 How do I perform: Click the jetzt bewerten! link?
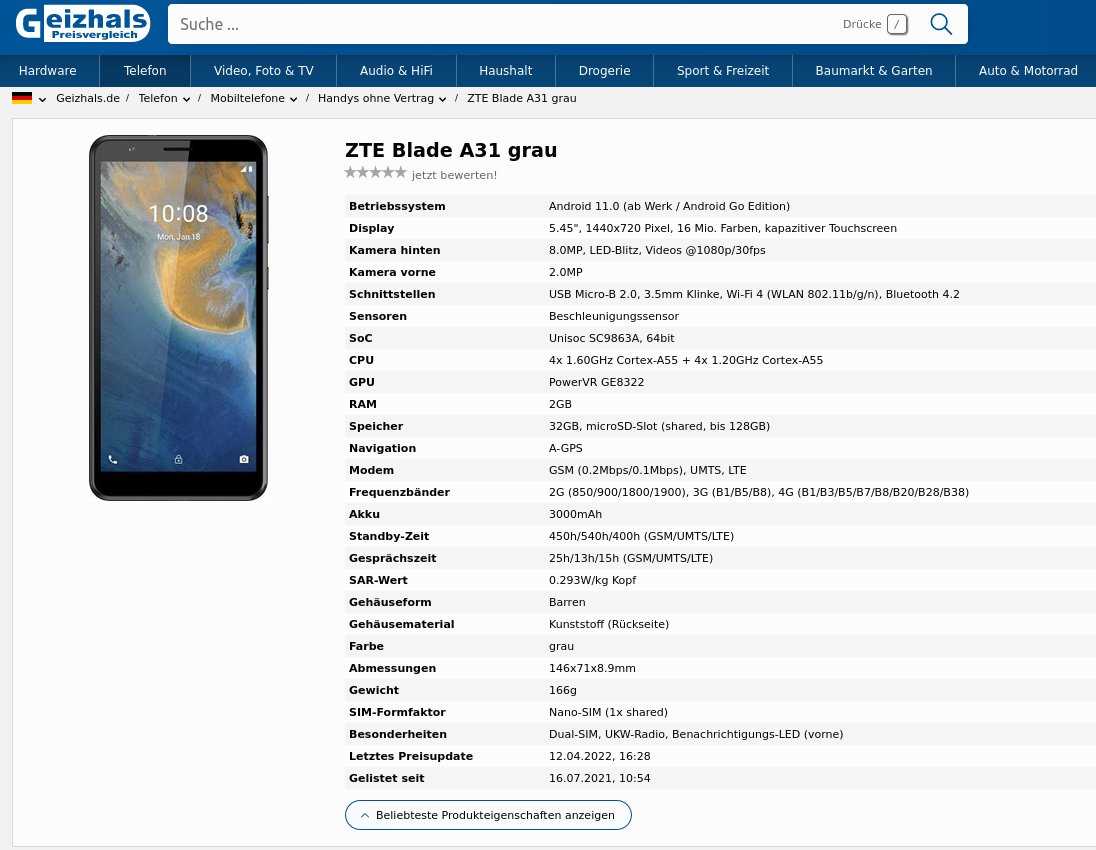(x=454, y=175)
